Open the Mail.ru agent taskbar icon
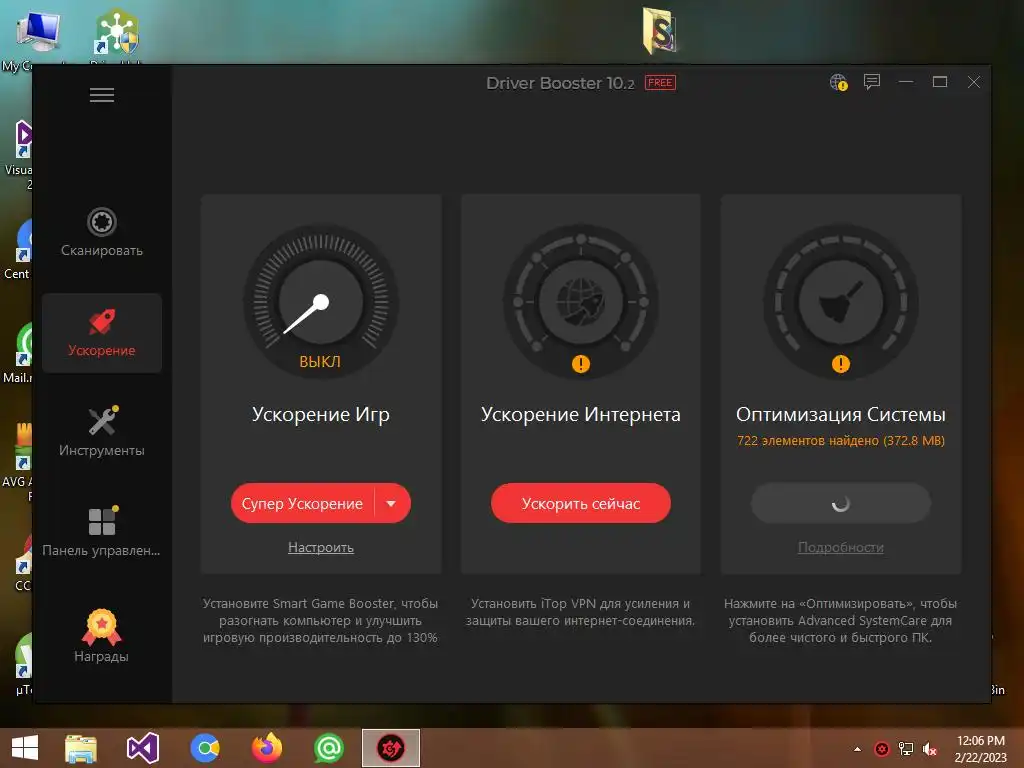This screenshot has height=768, width=1024. [x=328, y=748]
